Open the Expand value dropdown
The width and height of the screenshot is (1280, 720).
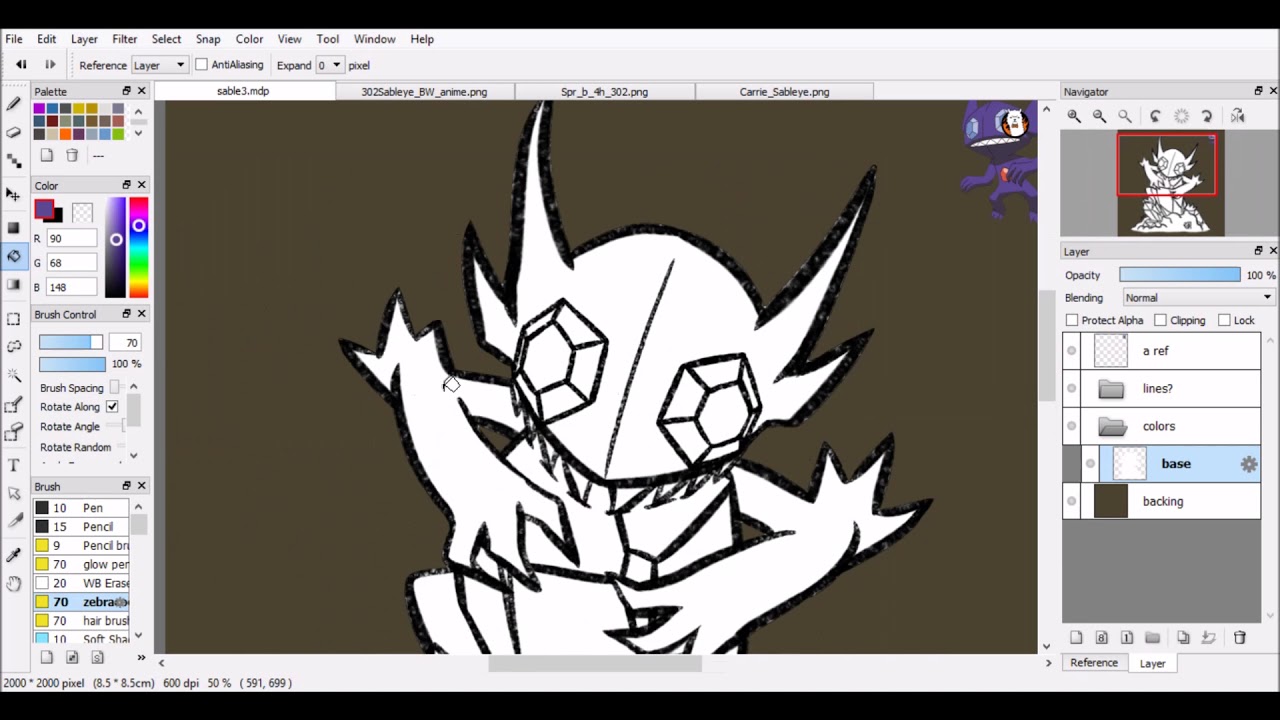click(329, 65)
